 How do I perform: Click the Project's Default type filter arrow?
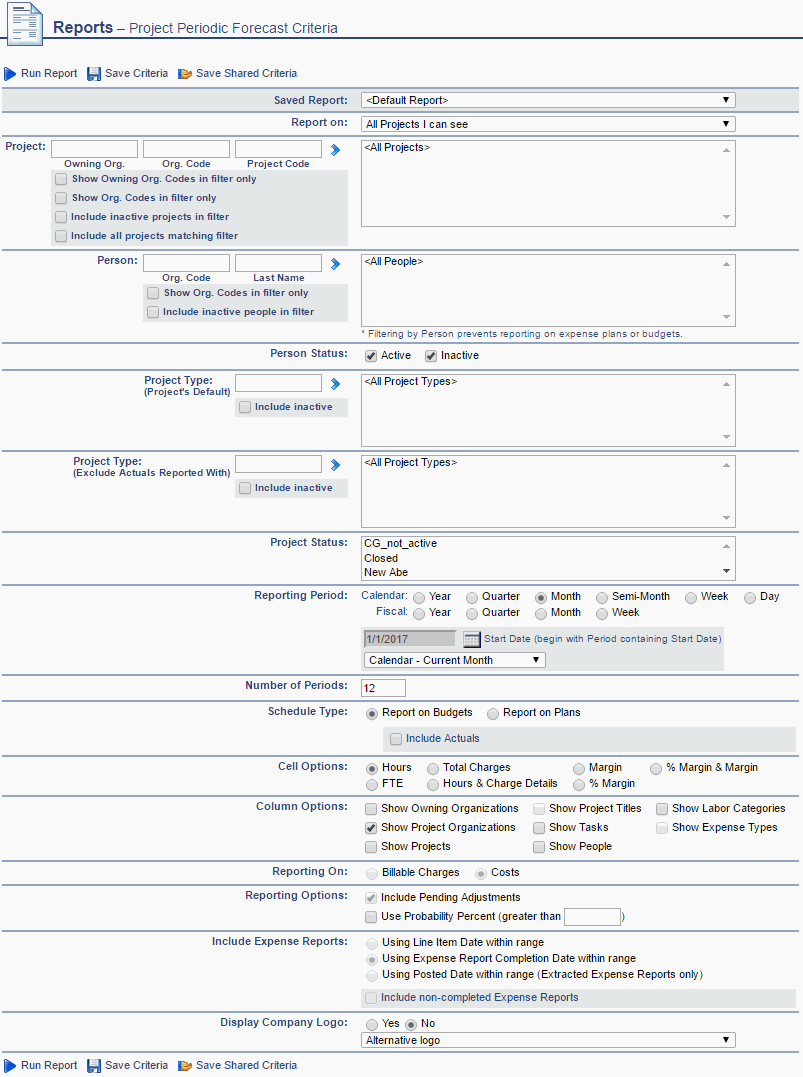click(335, 384)
